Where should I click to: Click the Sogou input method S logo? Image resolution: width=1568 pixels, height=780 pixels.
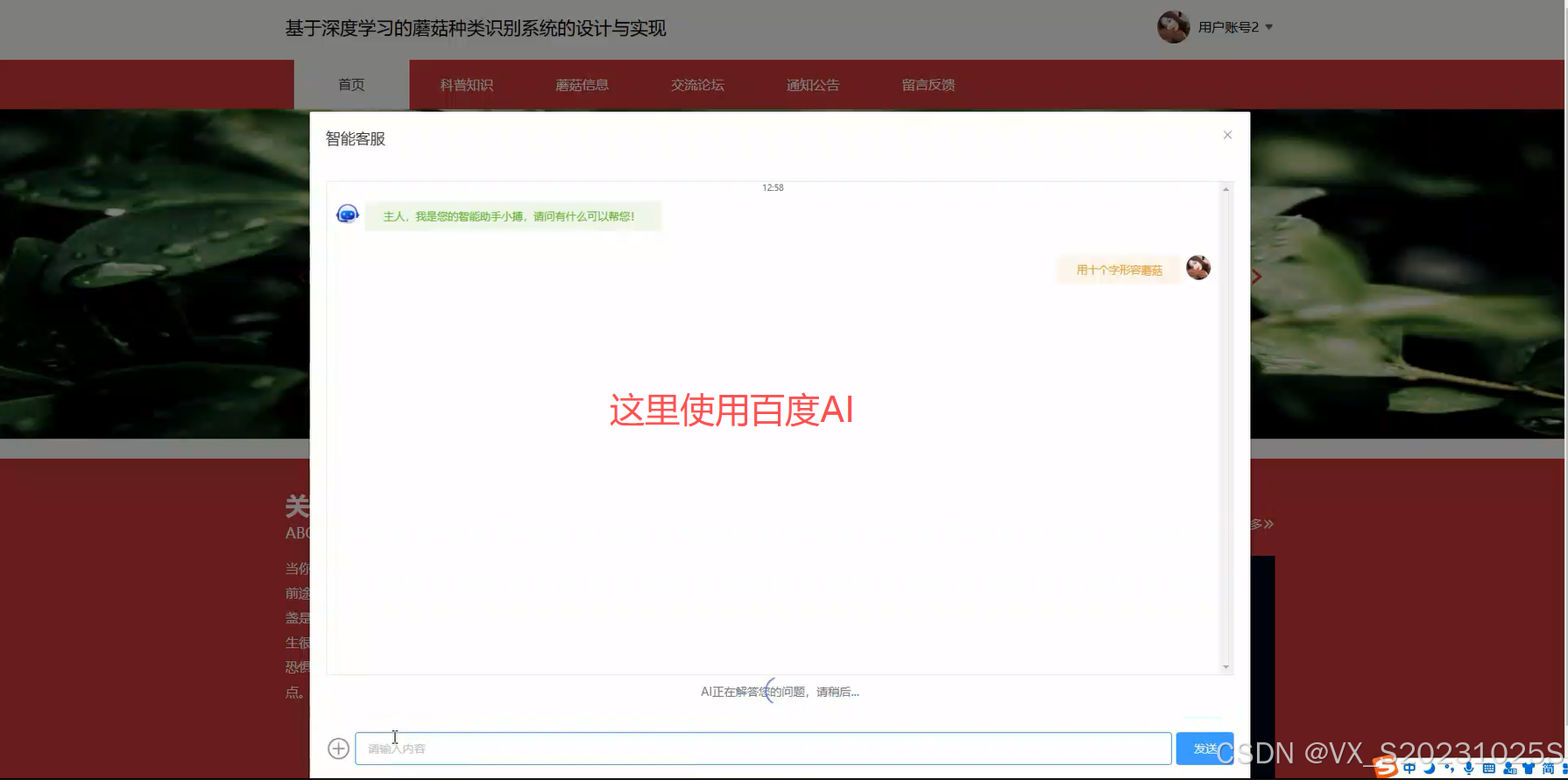[x=1385, y=767]
